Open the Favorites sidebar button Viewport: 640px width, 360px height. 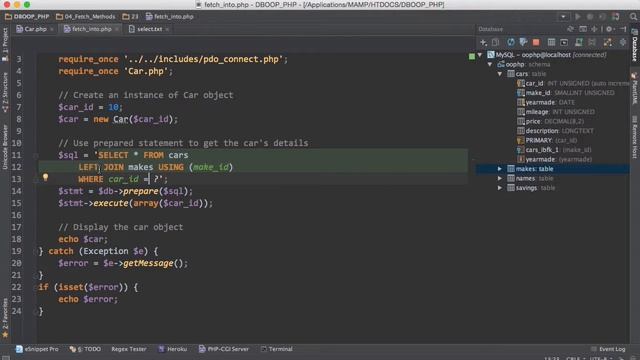pyautogui.click(x=5, y=318)
